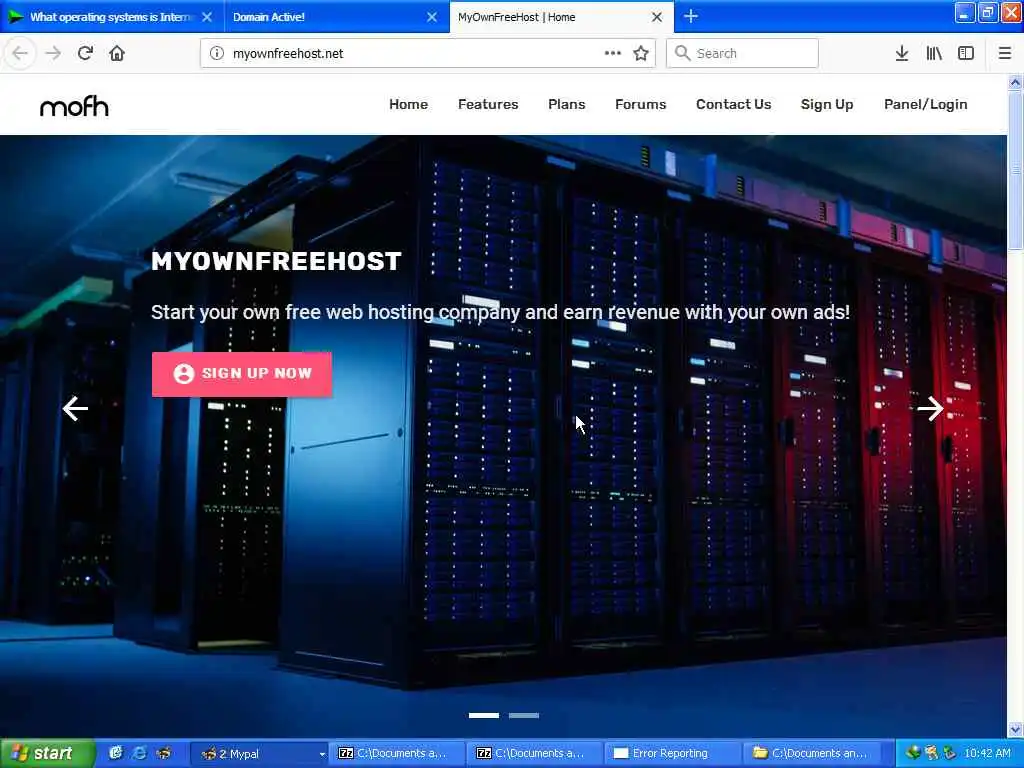Click the first system tray icon
Viewport: 1024px width, 768px height.
click(913, 753)
